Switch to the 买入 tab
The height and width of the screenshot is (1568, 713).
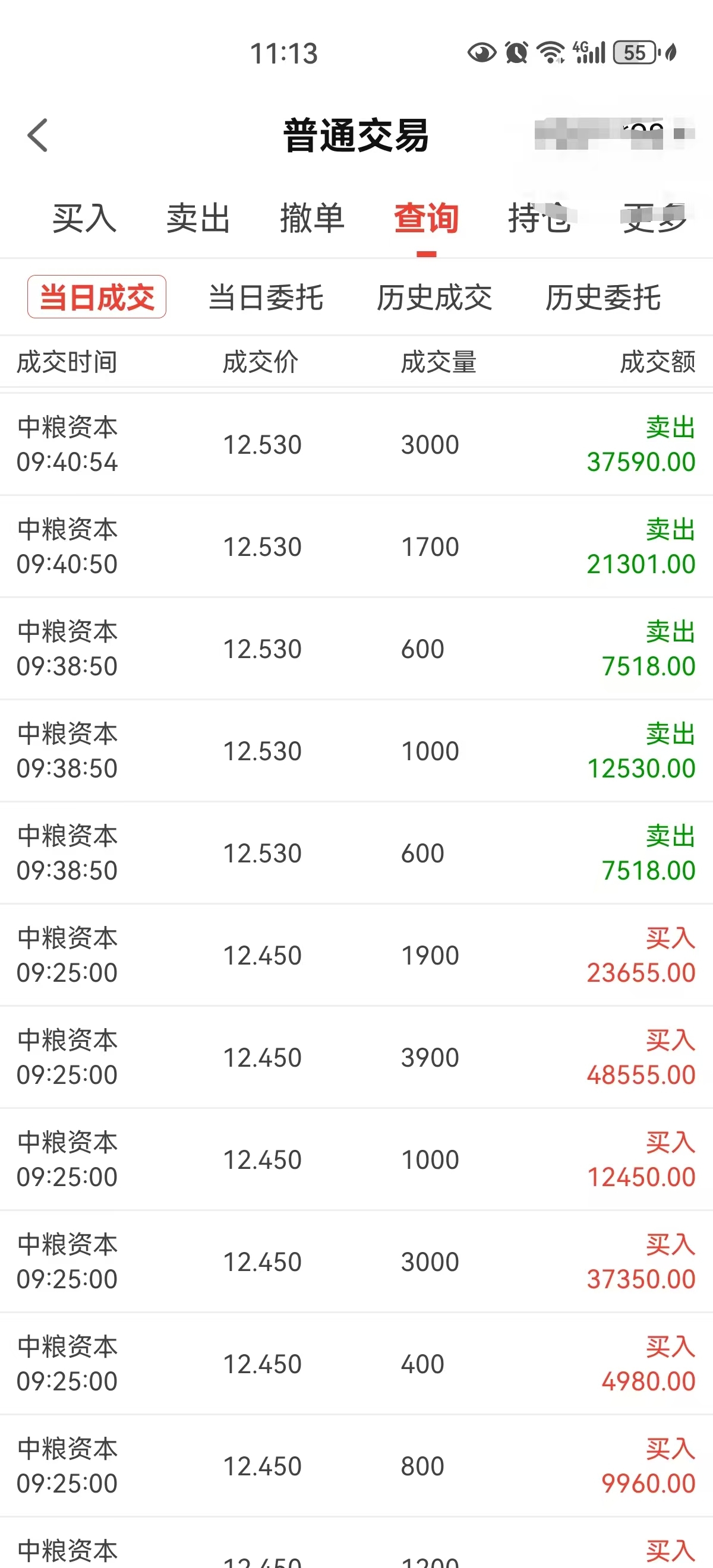click(84, 219)
